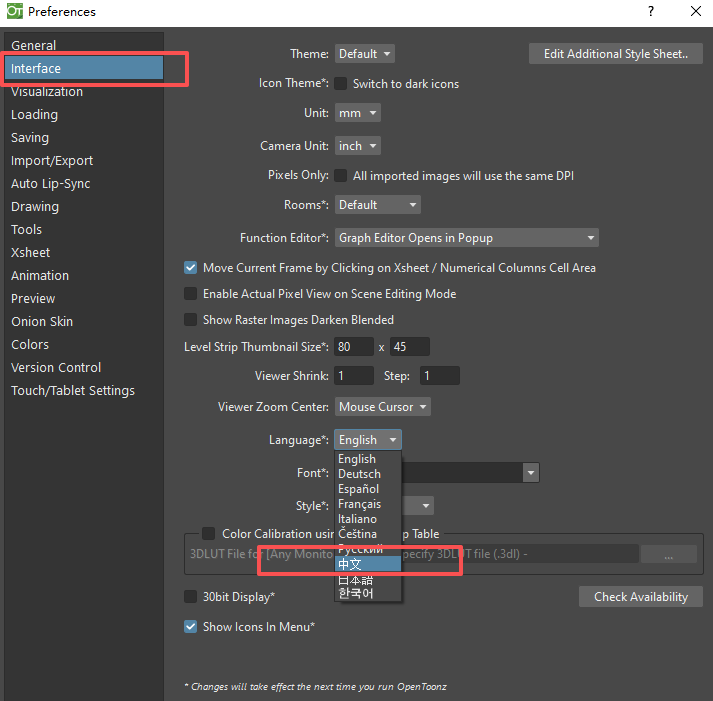Image resolution: width=713 pixels, height=701 pixels.
Task: Choose 中文 from language list
Action: [368, 564]
